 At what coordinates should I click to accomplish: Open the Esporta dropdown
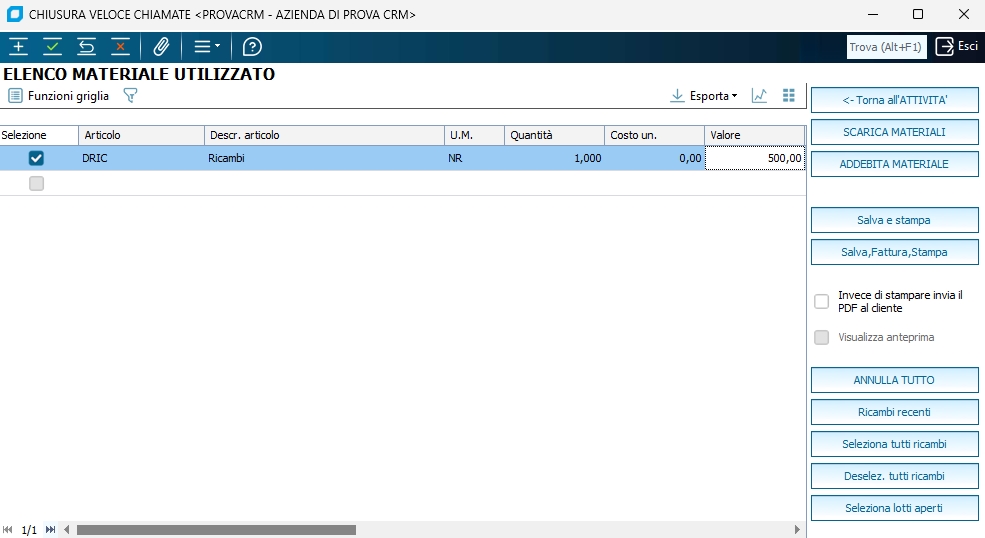[x=704, y=96]
